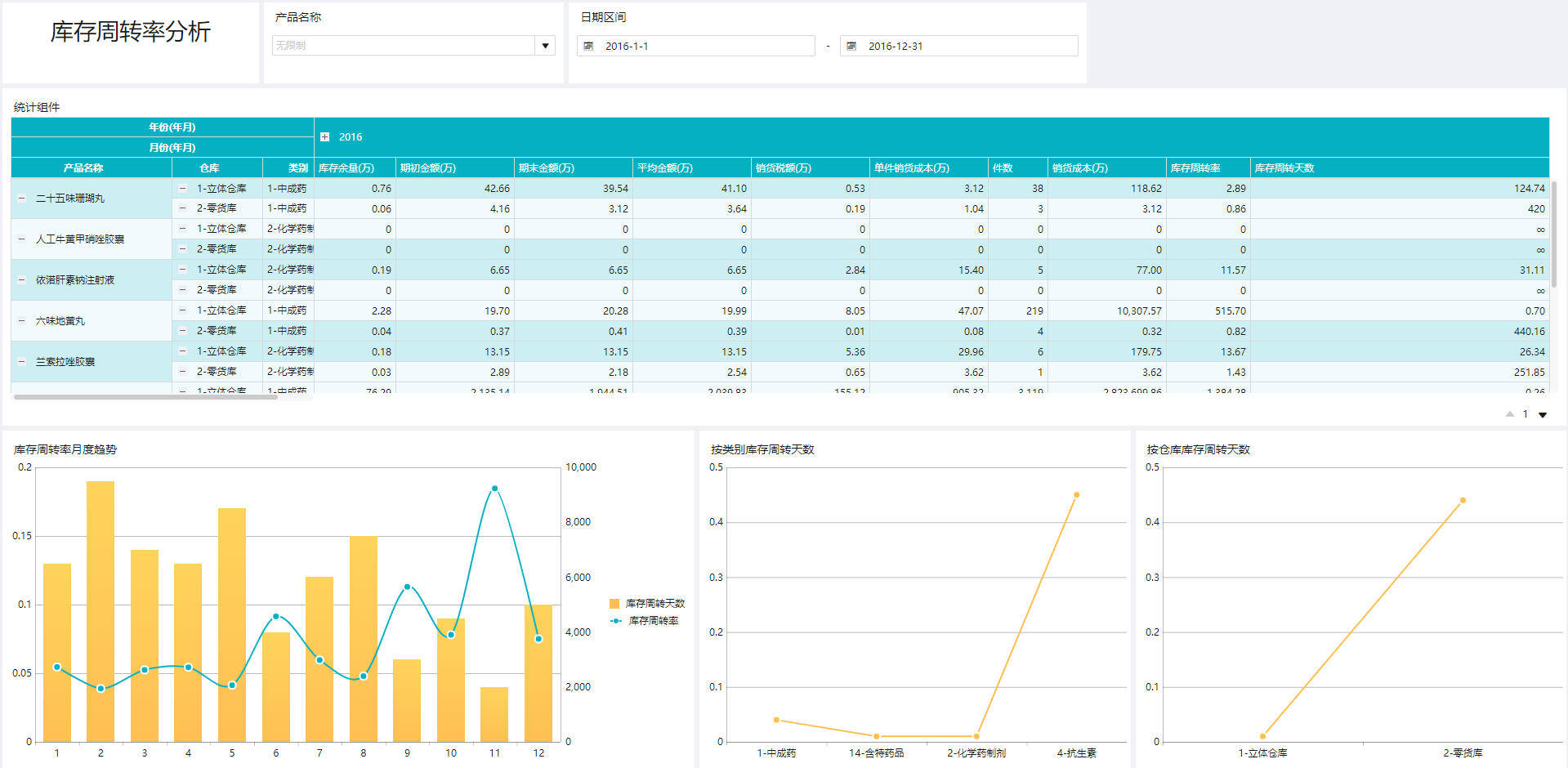Collapse the 二十五味珊瑚丸 product row
The image size is (1568, 768).
click(22, 199)
